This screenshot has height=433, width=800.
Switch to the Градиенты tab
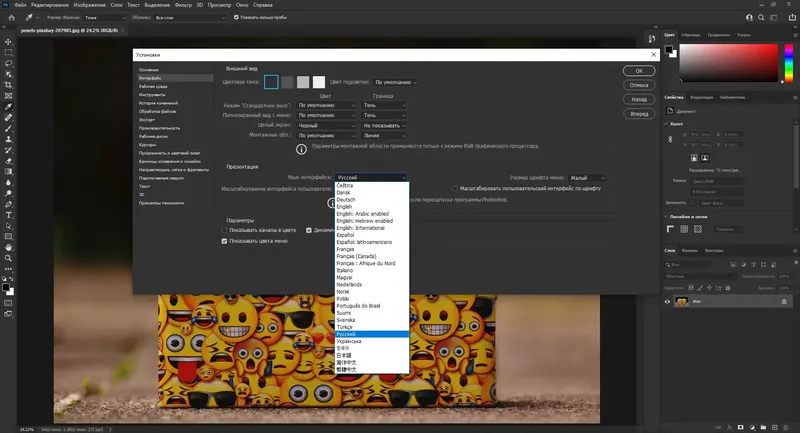pos(718,35)
